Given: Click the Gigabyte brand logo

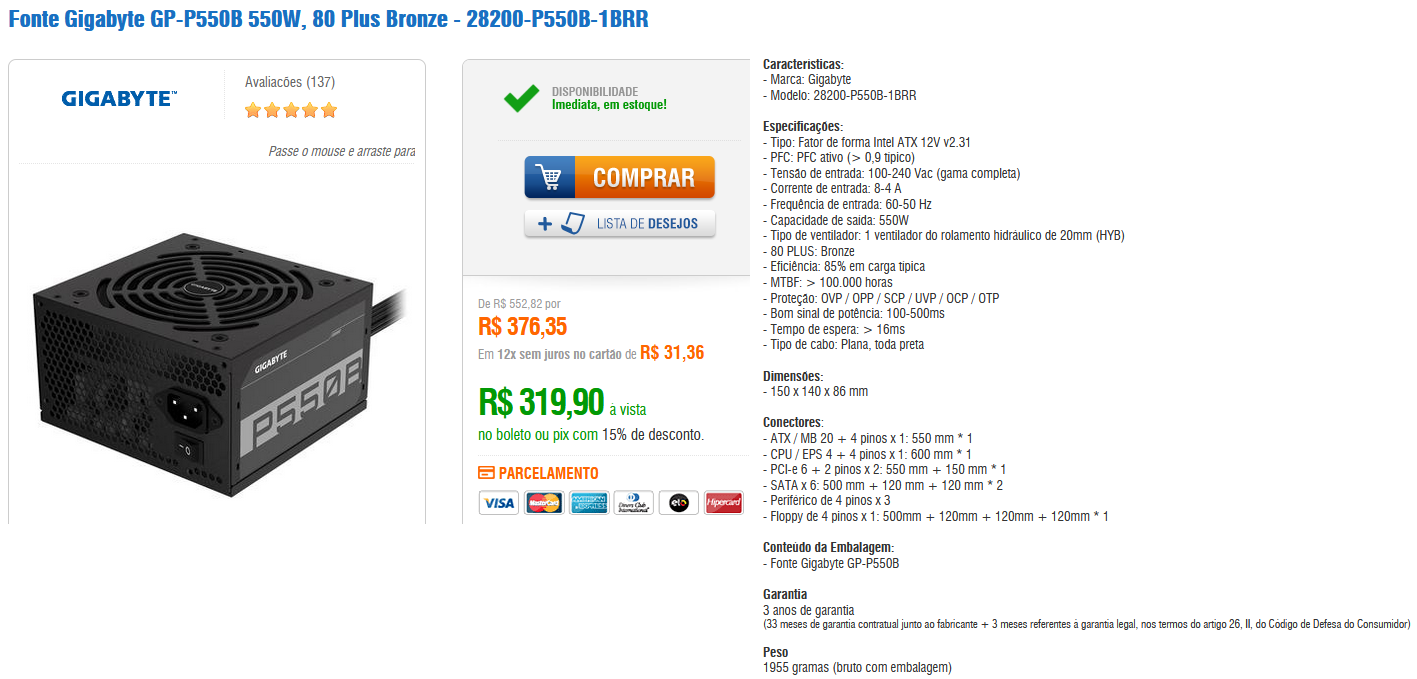Looking at the screenshot, I should 119,98.
